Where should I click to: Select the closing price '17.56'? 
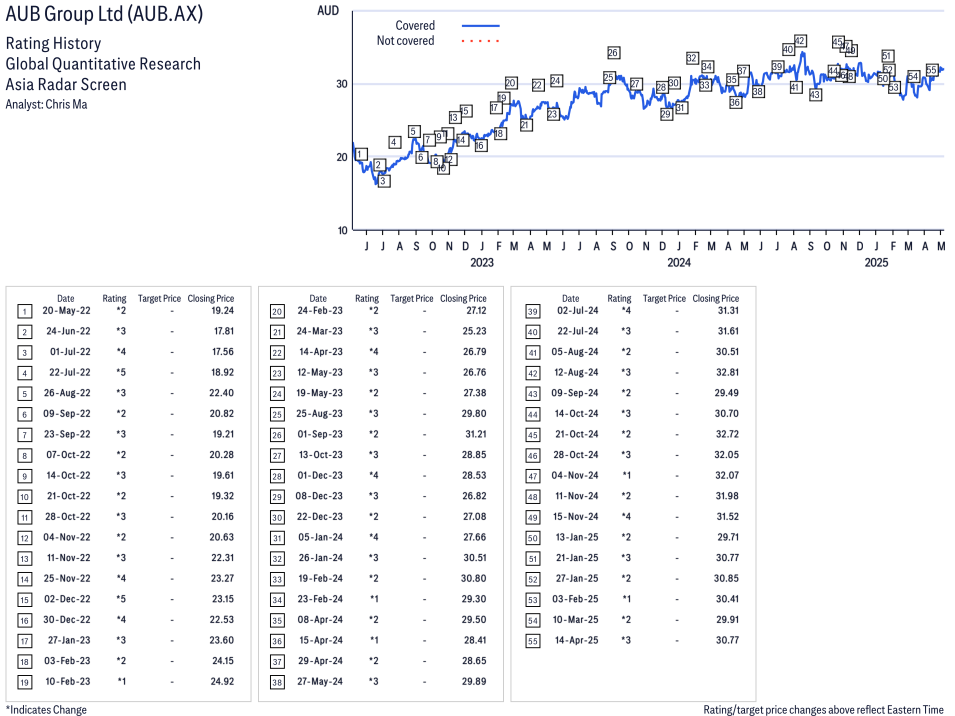point(223,352)
